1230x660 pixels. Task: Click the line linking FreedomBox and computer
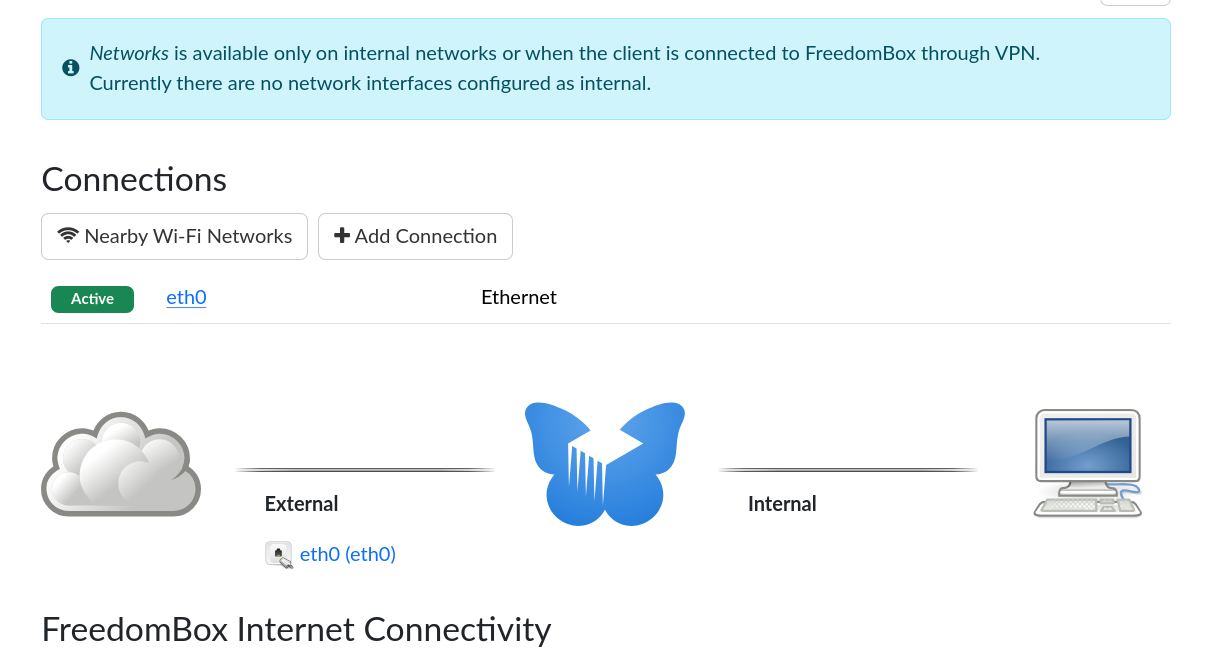(x=848, y=469)
